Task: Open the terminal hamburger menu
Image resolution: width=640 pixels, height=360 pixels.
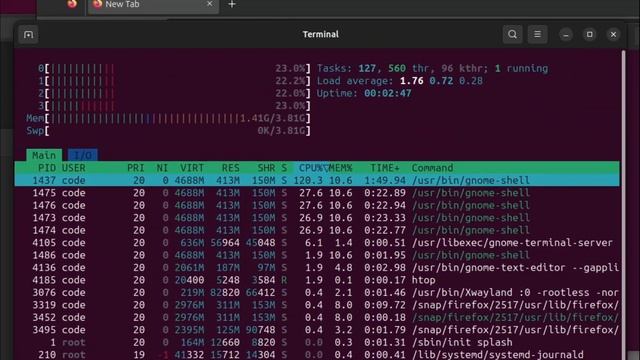Action: point(537,34)
